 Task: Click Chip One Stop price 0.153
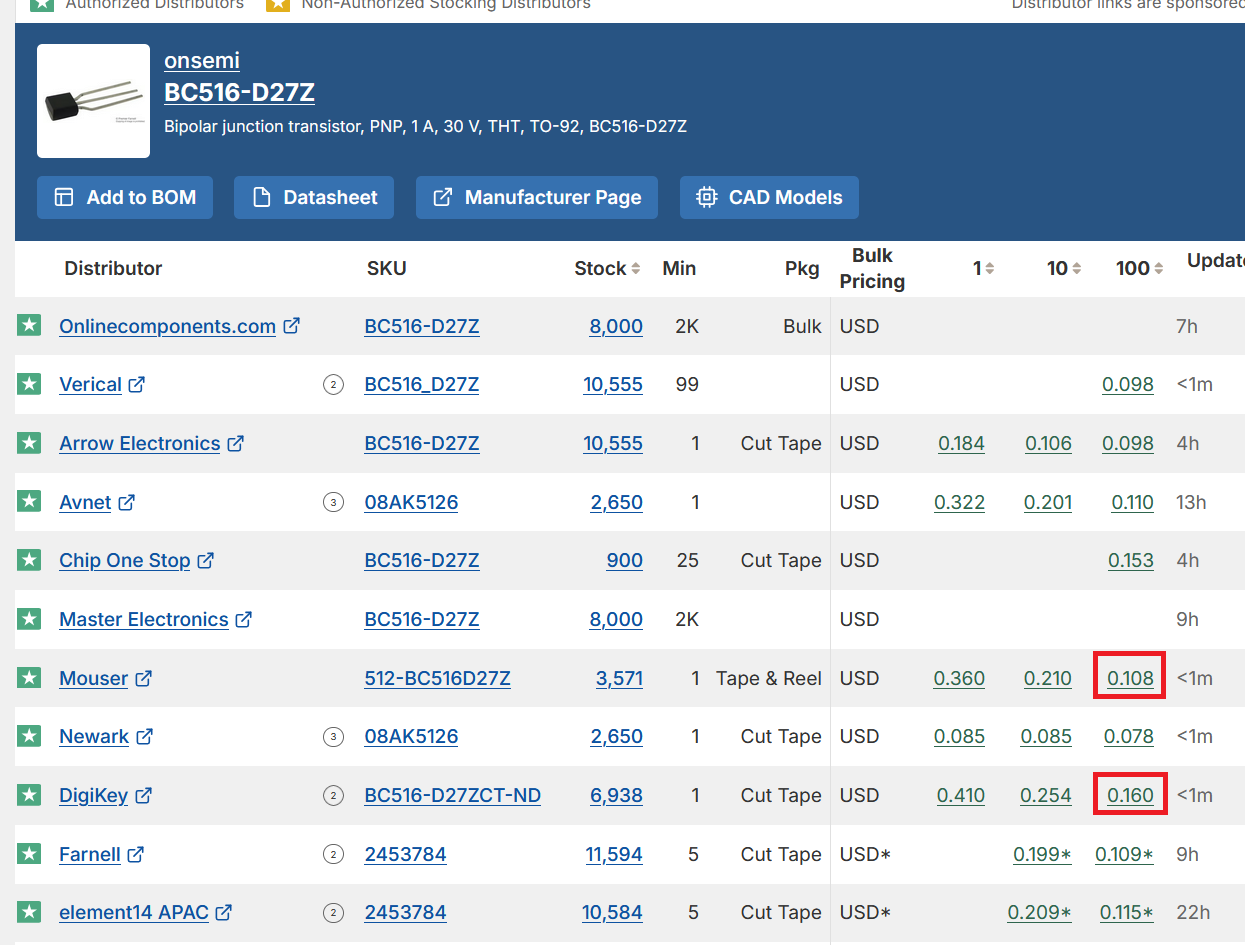(x=1131, y=560)
